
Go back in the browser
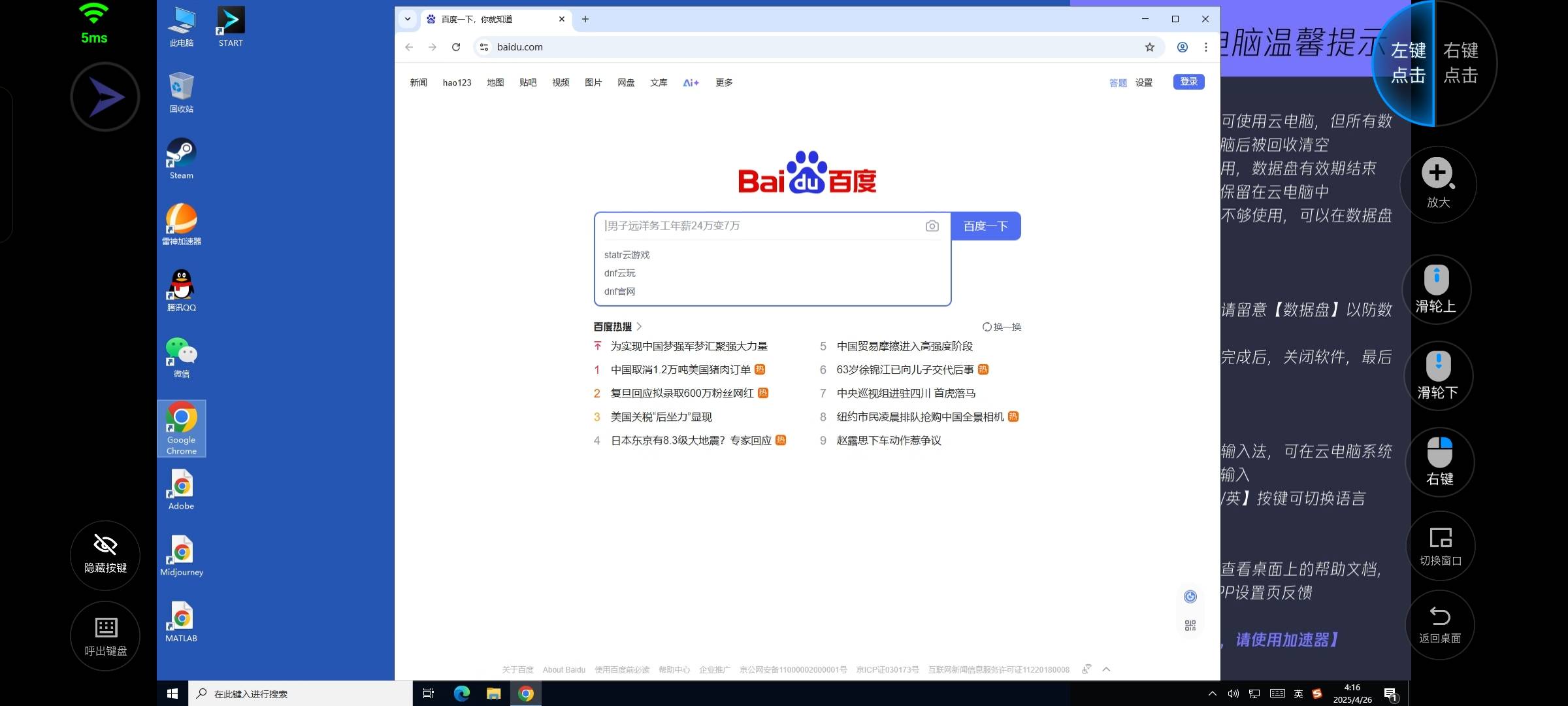(x=409, y=47)
